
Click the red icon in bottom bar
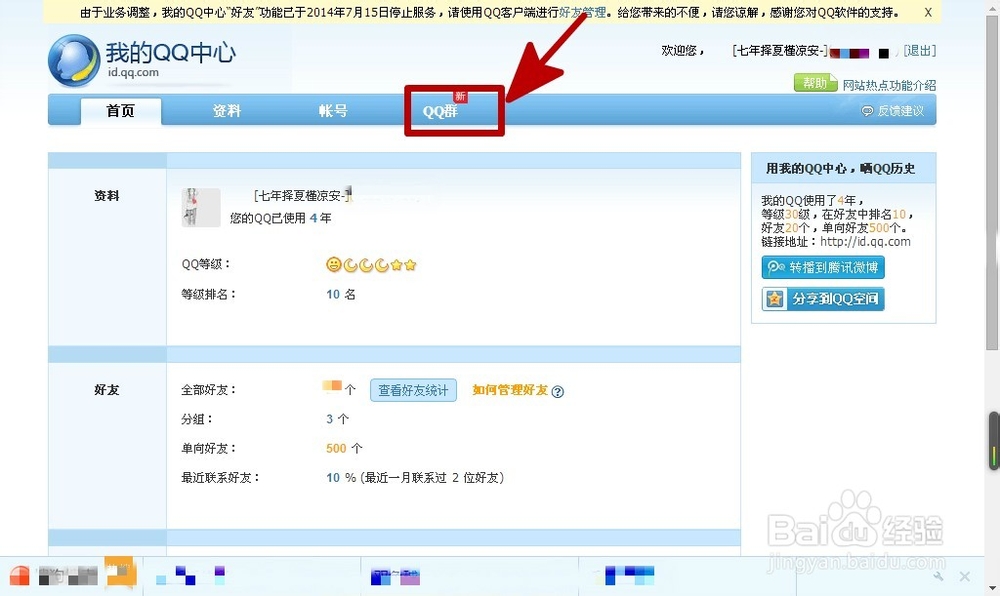click(x=19, y=576)
